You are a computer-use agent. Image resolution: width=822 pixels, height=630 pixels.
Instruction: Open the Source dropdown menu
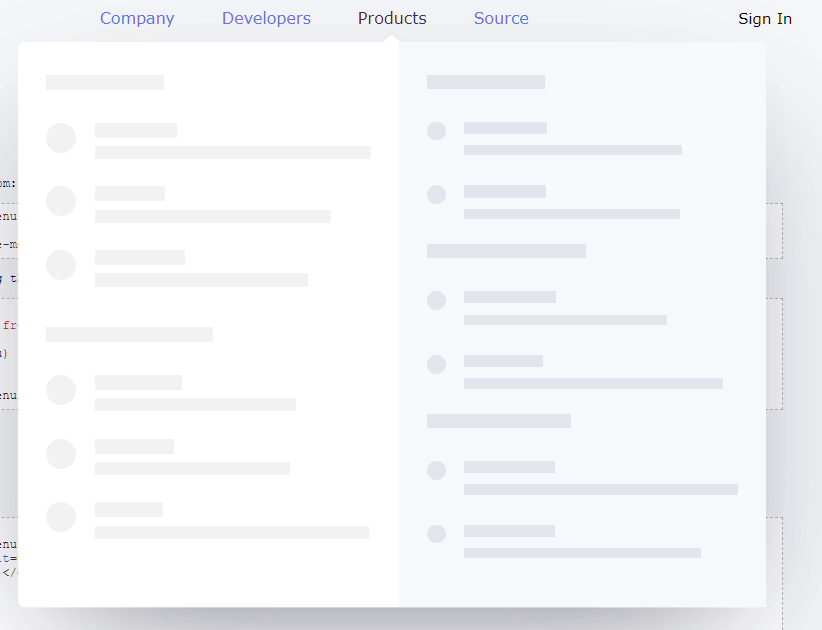[x=501, y=18]
